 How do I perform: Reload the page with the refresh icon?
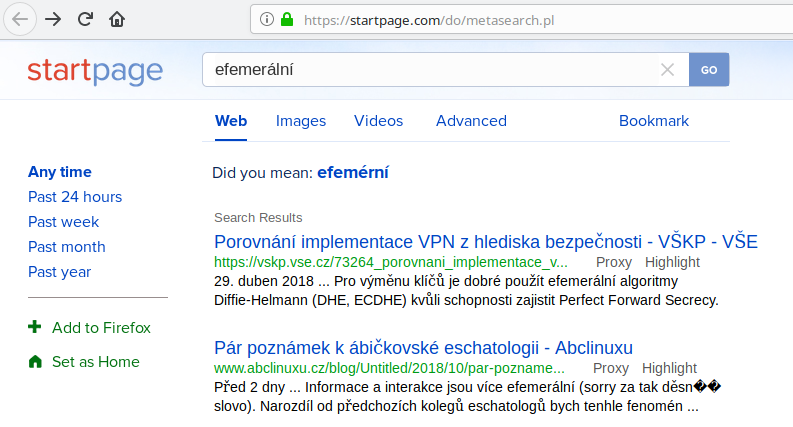85,19
